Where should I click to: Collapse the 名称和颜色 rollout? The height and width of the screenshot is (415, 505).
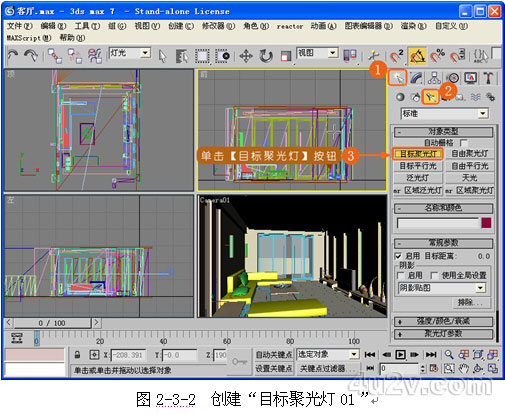click(443, 208)
